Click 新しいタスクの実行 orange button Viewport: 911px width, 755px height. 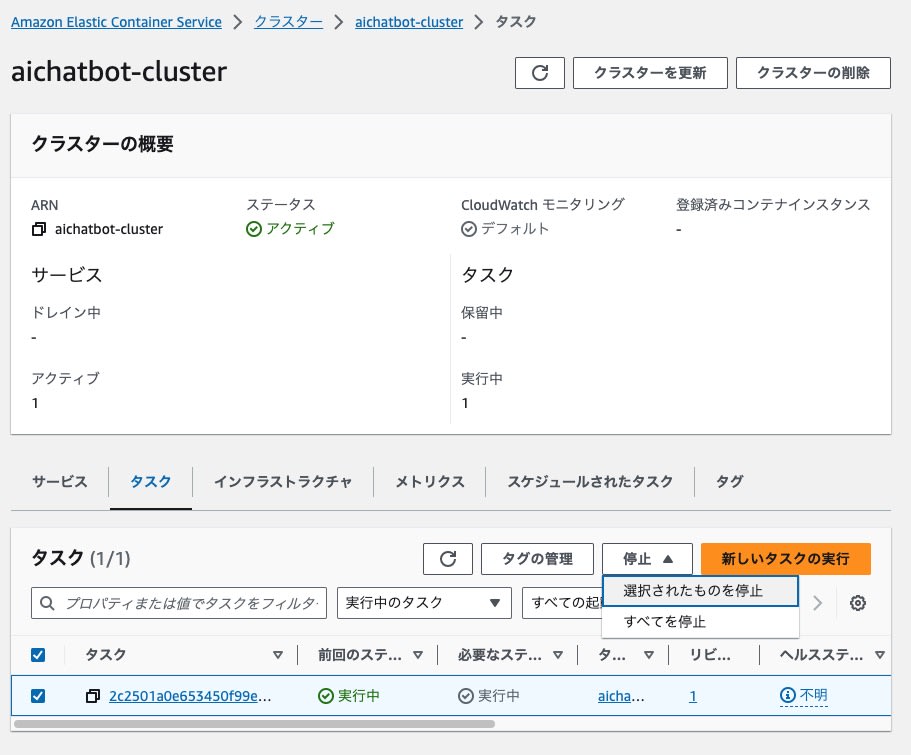pos(786,559)
